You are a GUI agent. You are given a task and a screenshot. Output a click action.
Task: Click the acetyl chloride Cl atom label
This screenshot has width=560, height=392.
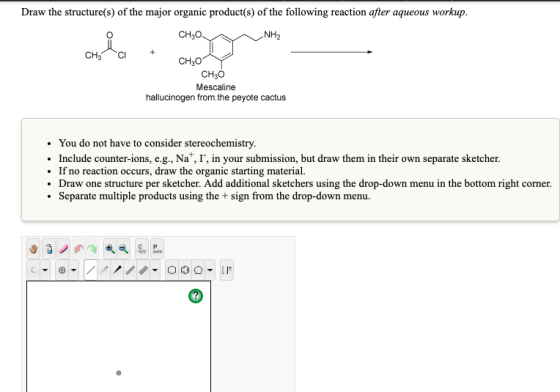[x=122, y=55]
